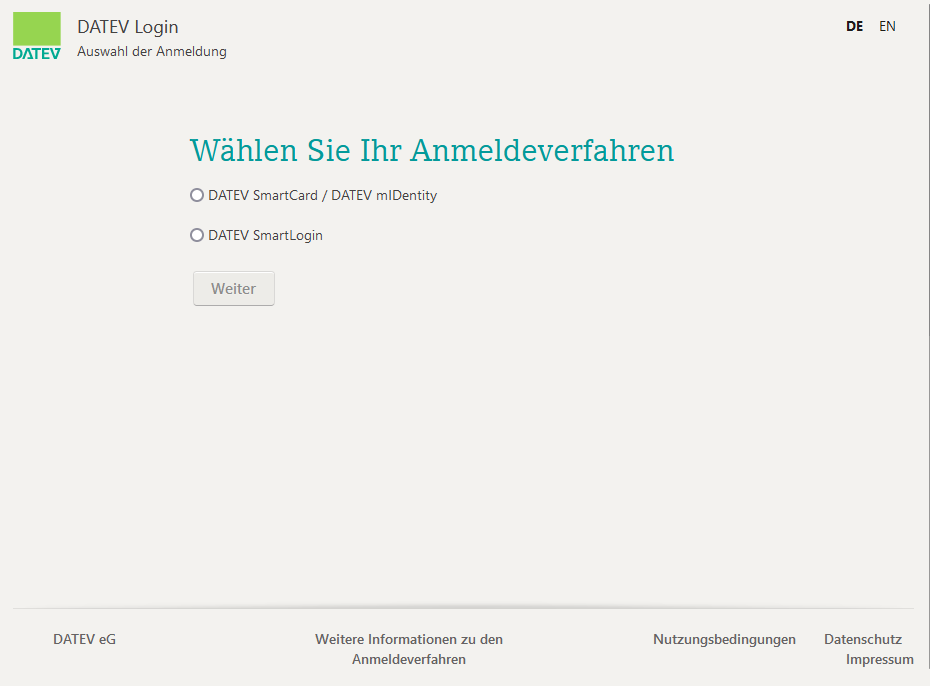This screenshot has width=930, height=686.
Task: Open Weitere Informationen zu den Anmeldeverfahren
Action: coord(408,649)
